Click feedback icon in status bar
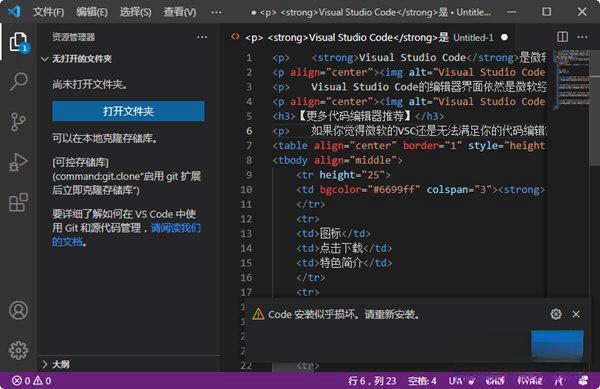 tap(559, 381)
